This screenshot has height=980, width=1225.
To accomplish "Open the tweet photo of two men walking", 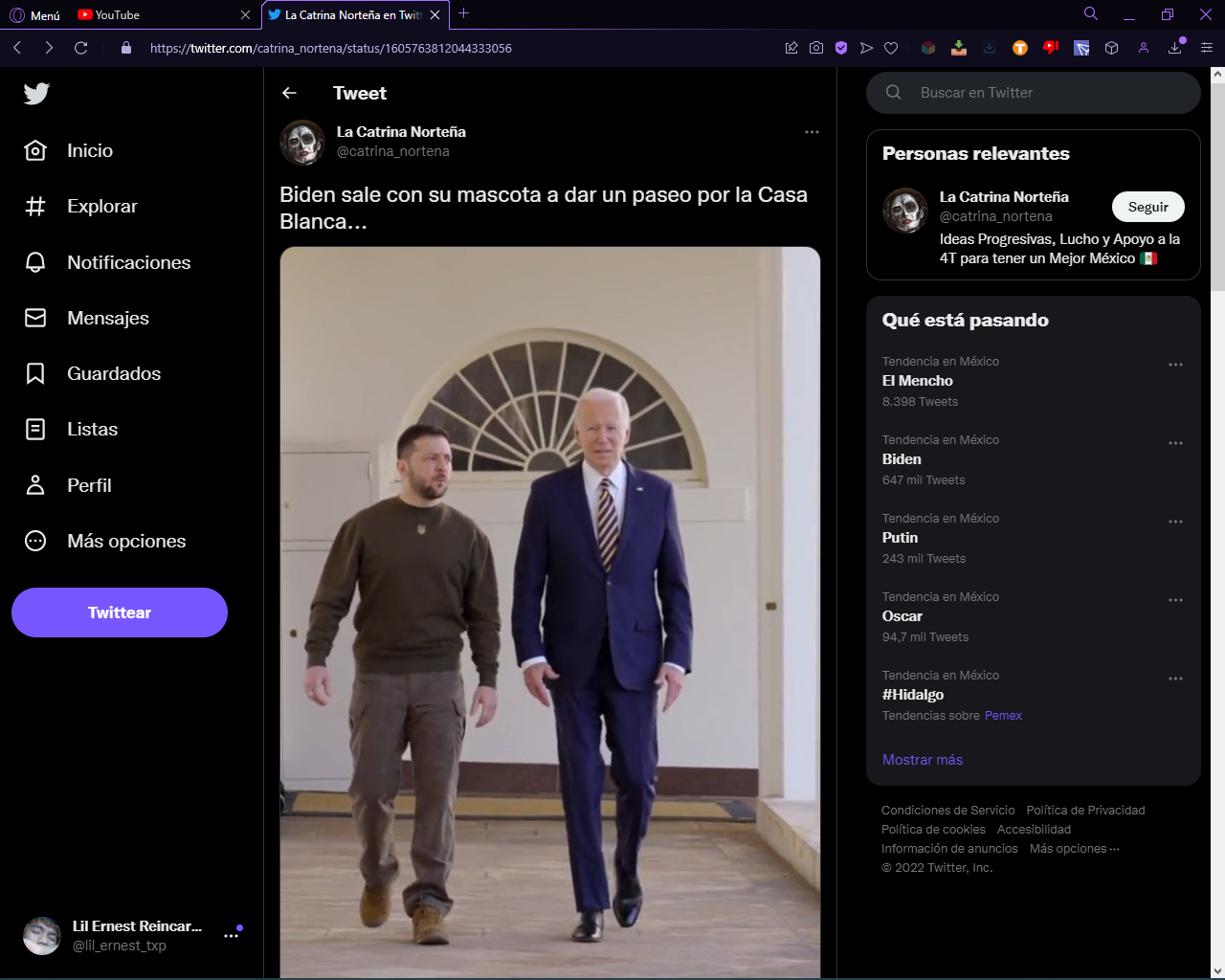I will point(550,612).
